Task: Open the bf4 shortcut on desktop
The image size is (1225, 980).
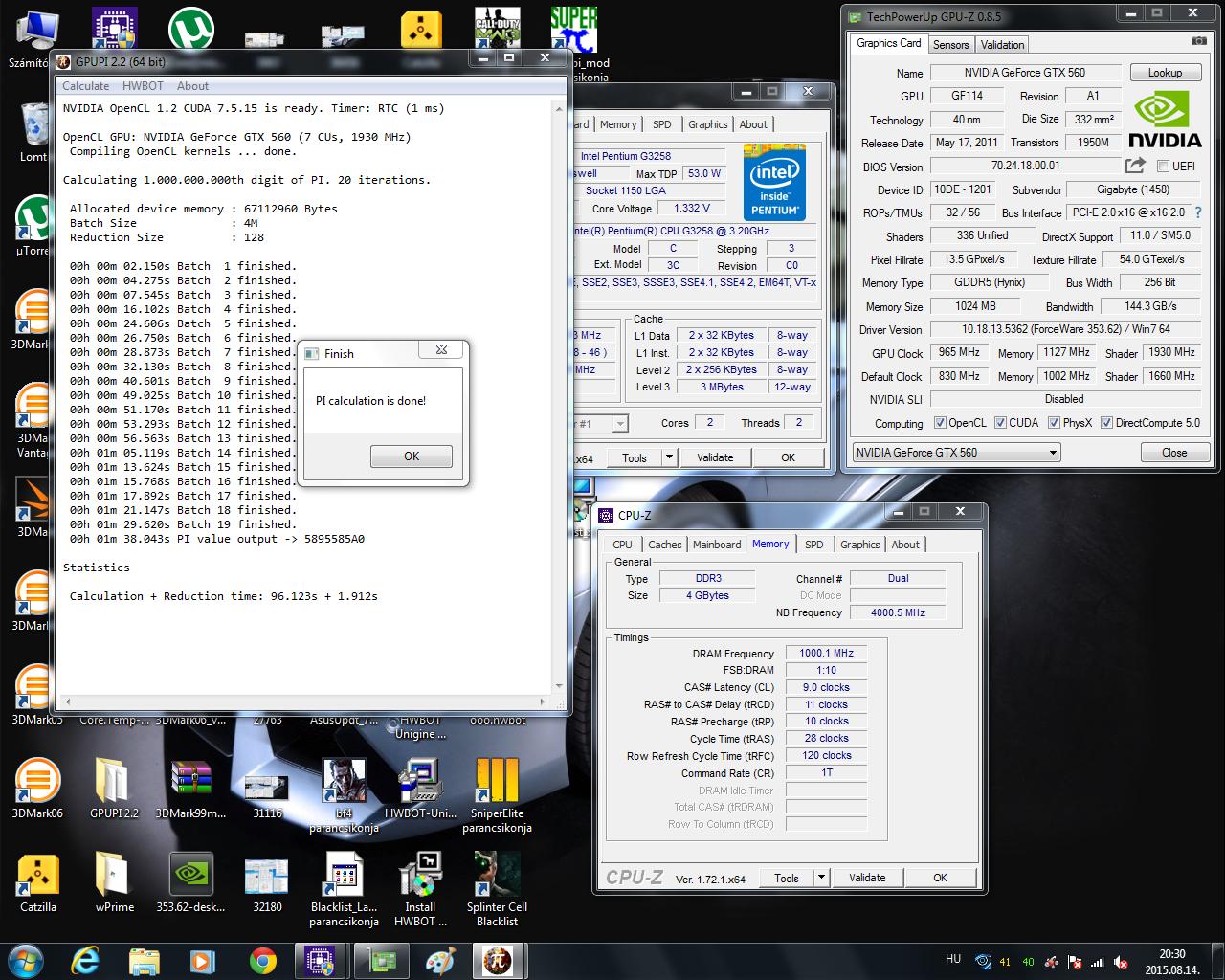Action: [x=344, y=796]
